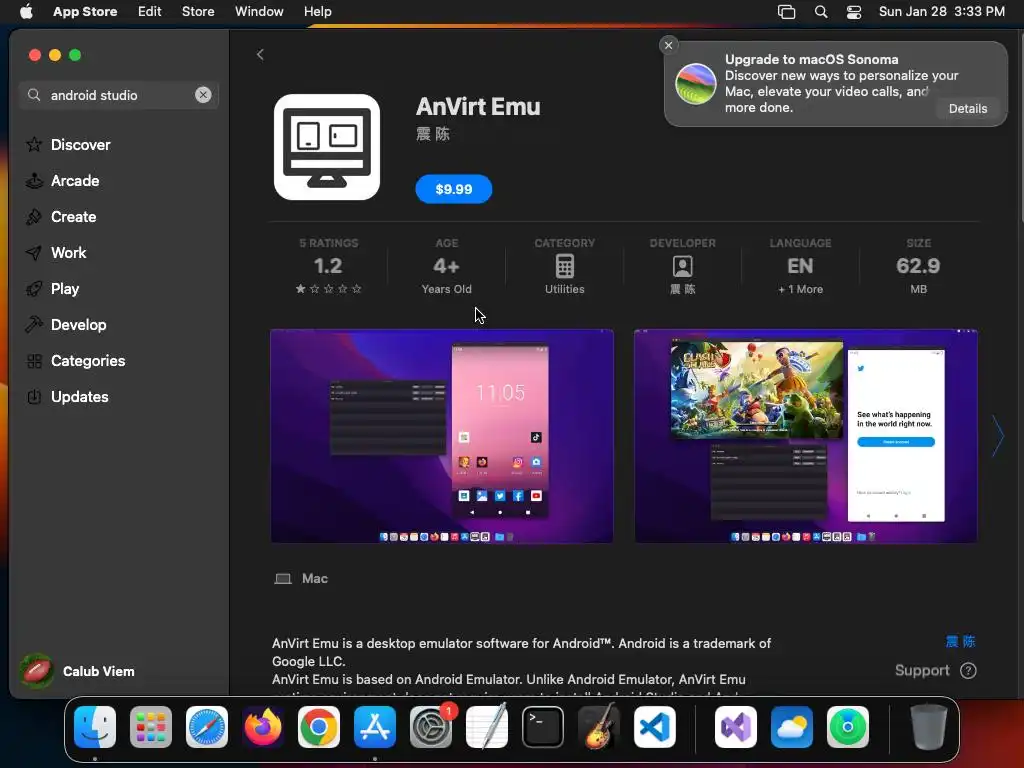Click the Utilities category calculator icon
Screen dimensions: 1024x768
(565, 266)
